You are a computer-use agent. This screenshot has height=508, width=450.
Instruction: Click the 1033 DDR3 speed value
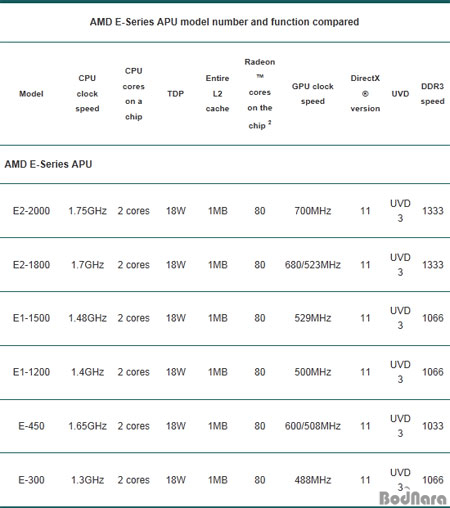tap(433, 426)
